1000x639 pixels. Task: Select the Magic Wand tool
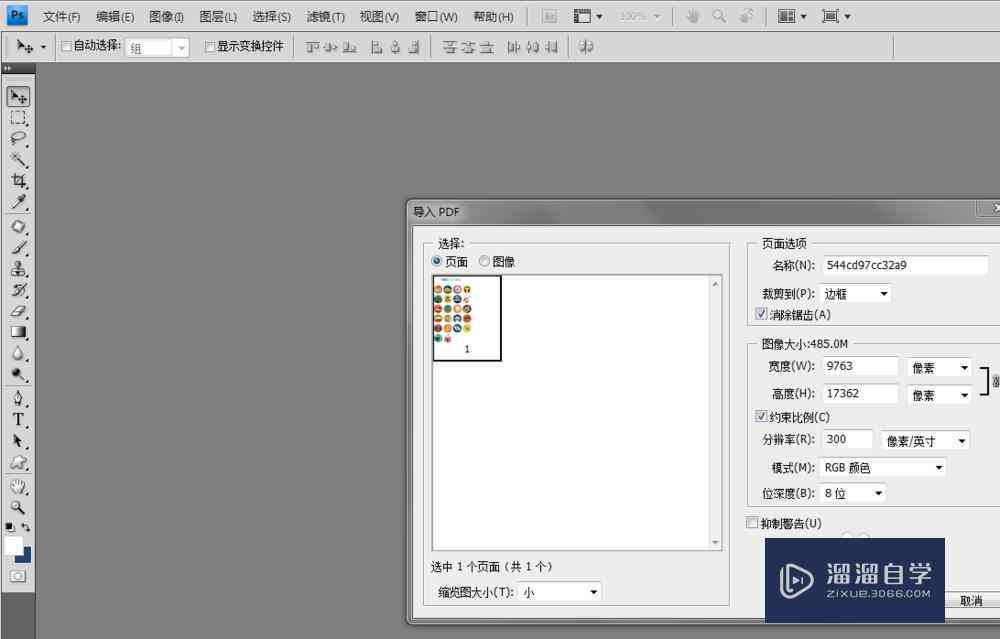coord(18,159)
